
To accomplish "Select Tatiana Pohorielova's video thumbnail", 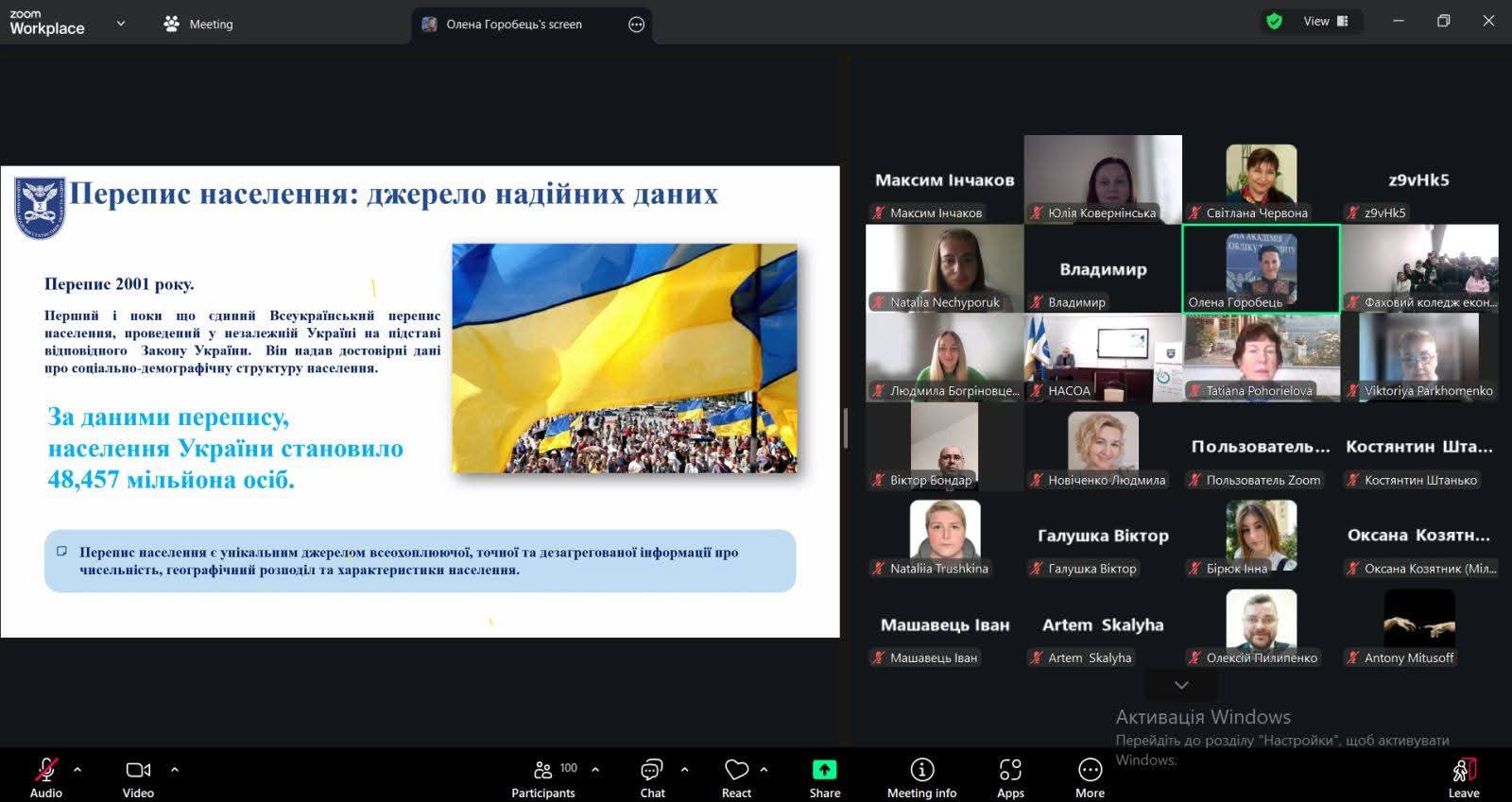I will click(1261, 357).
